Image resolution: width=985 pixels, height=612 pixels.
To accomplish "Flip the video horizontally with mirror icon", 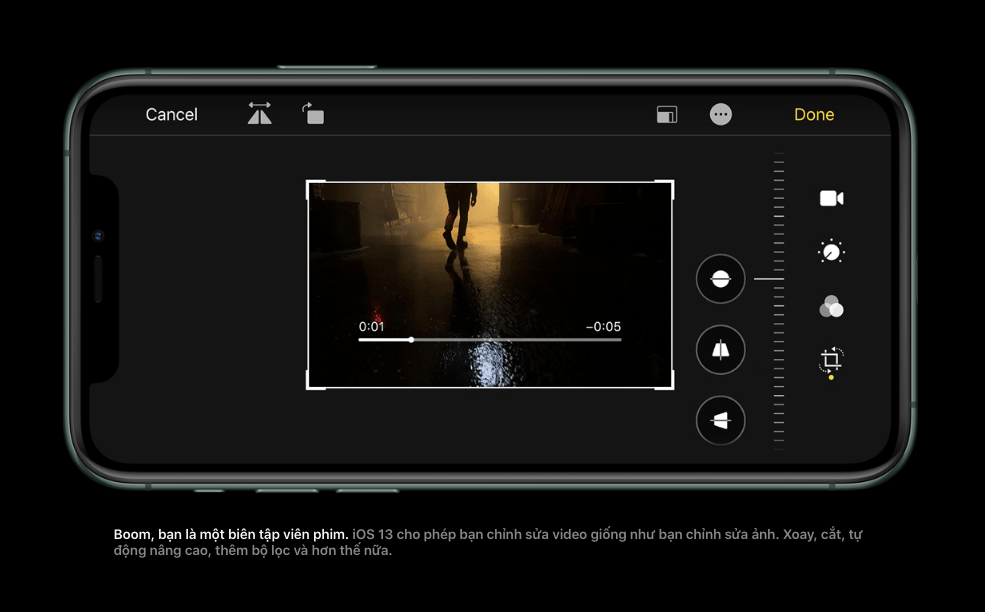I will (259, 114).
